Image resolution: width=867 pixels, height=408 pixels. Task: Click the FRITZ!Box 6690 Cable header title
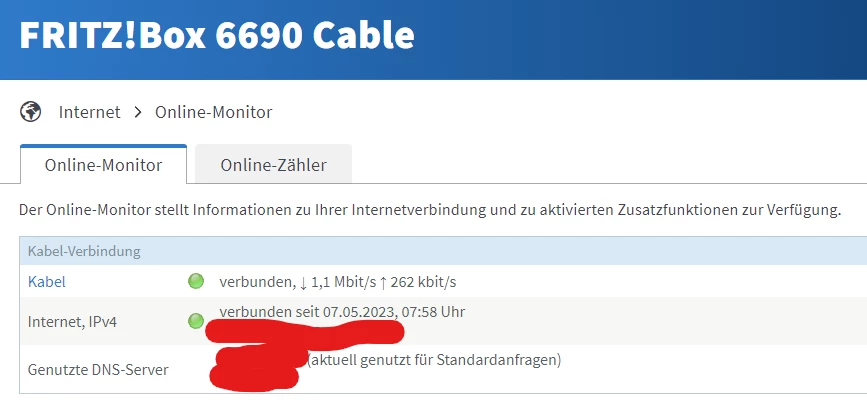(217, 35)
